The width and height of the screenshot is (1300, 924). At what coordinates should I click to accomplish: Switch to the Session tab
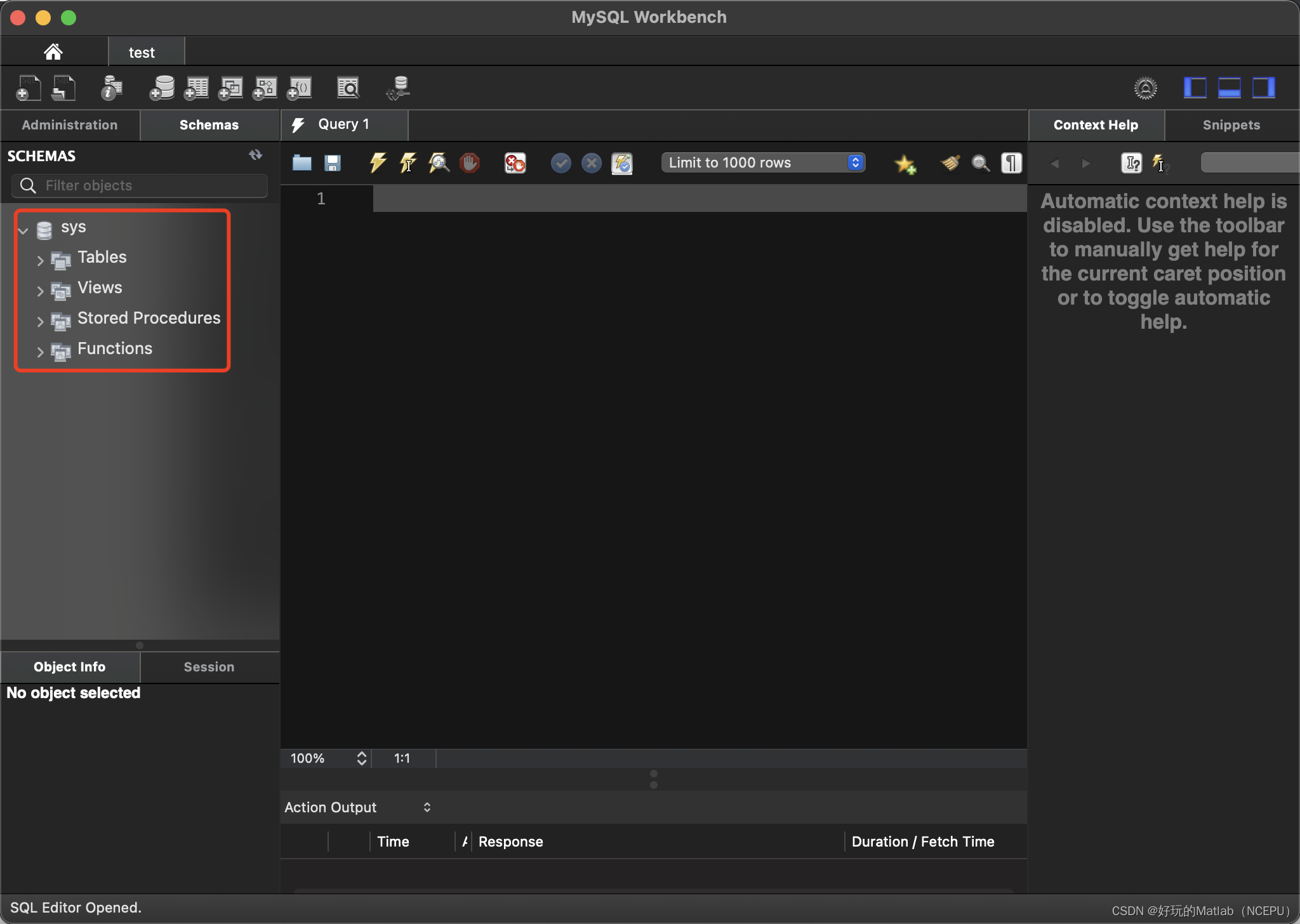point(209,667)
